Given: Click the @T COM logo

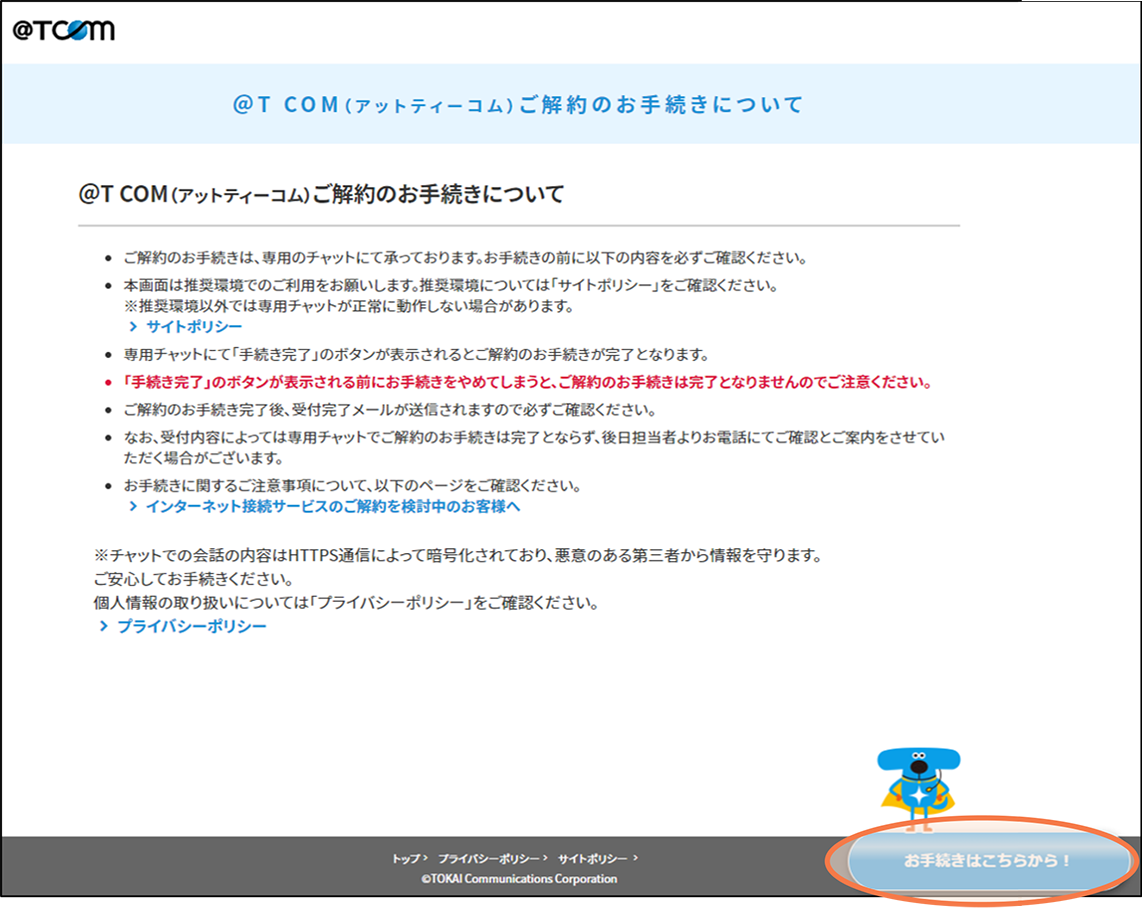Looking at the screenshot, I should [x=63, y=30].
